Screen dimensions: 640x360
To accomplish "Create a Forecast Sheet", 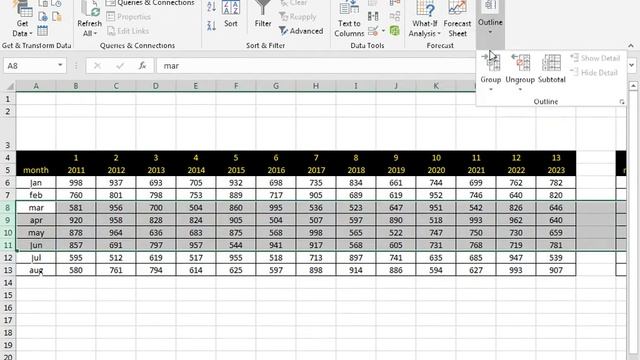I will (458, 19).
